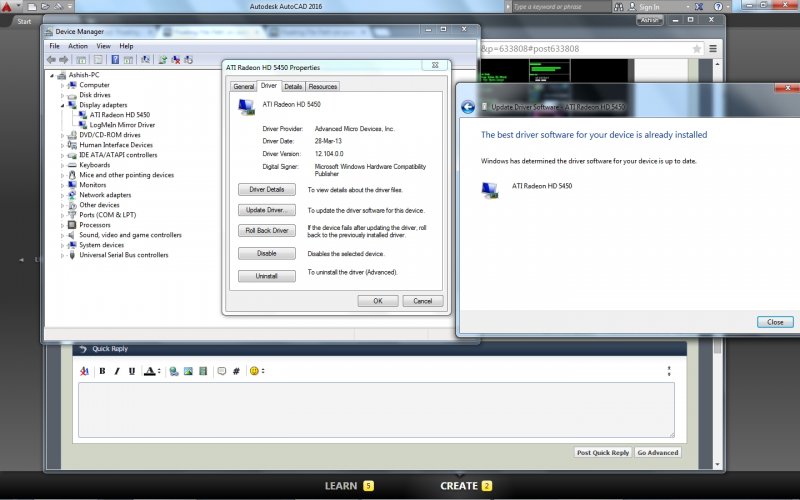Click the Forward arrow in Device Manager toolbar
Screen dimensions: 800x500
[64, 60]
